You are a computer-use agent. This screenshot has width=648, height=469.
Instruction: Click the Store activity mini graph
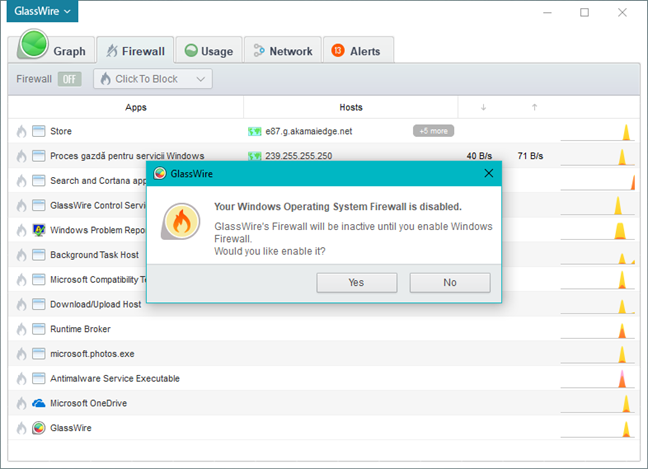598,132
